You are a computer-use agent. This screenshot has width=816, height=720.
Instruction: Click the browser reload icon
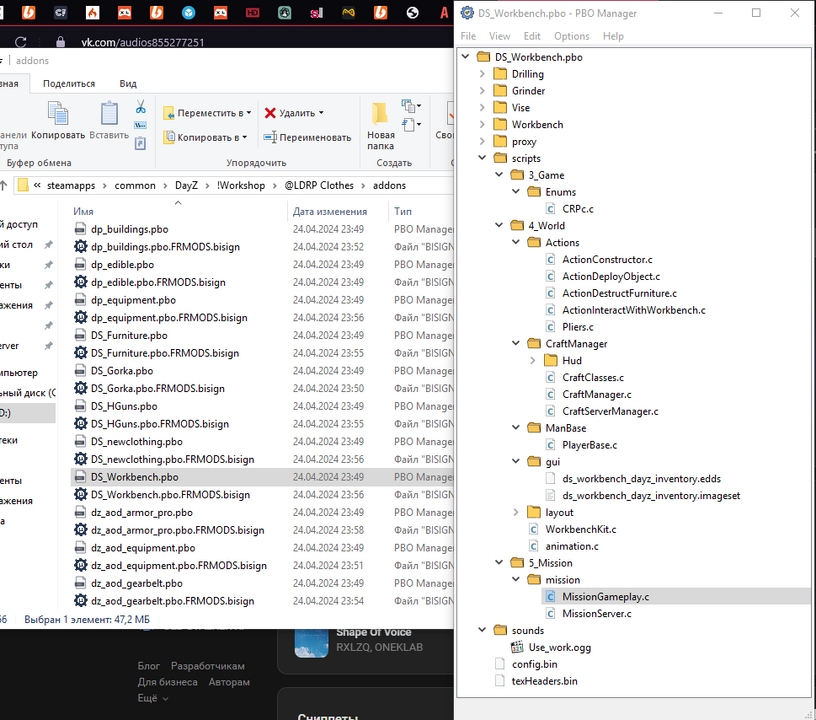21,42
